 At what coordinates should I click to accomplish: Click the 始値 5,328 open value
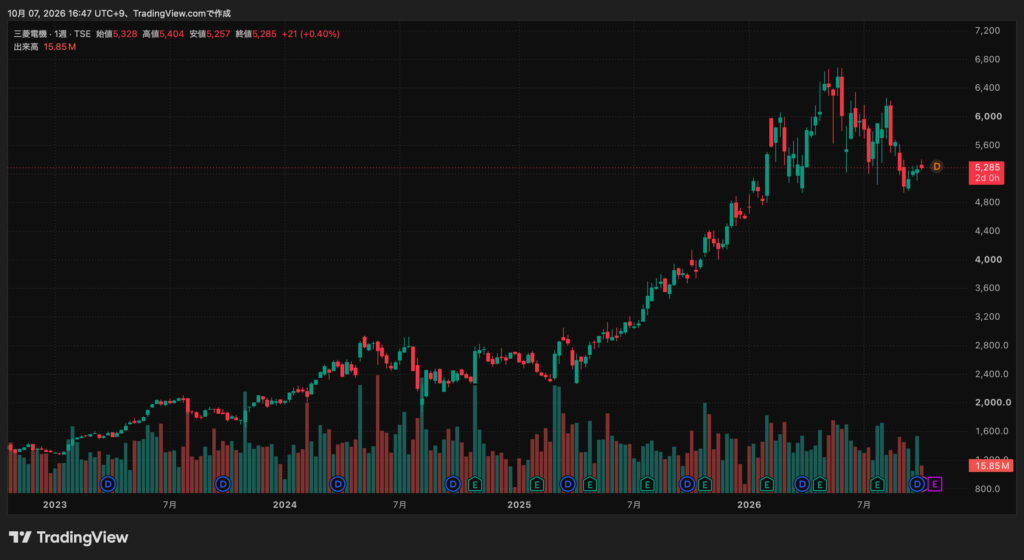tap(117, 34)
